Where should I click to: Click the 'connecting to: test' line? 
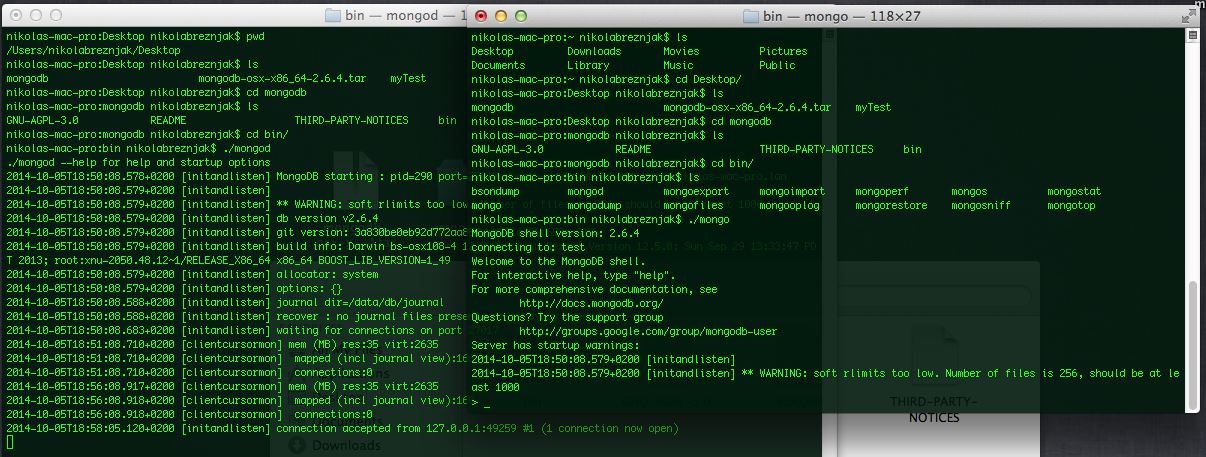tap(528, 247)
